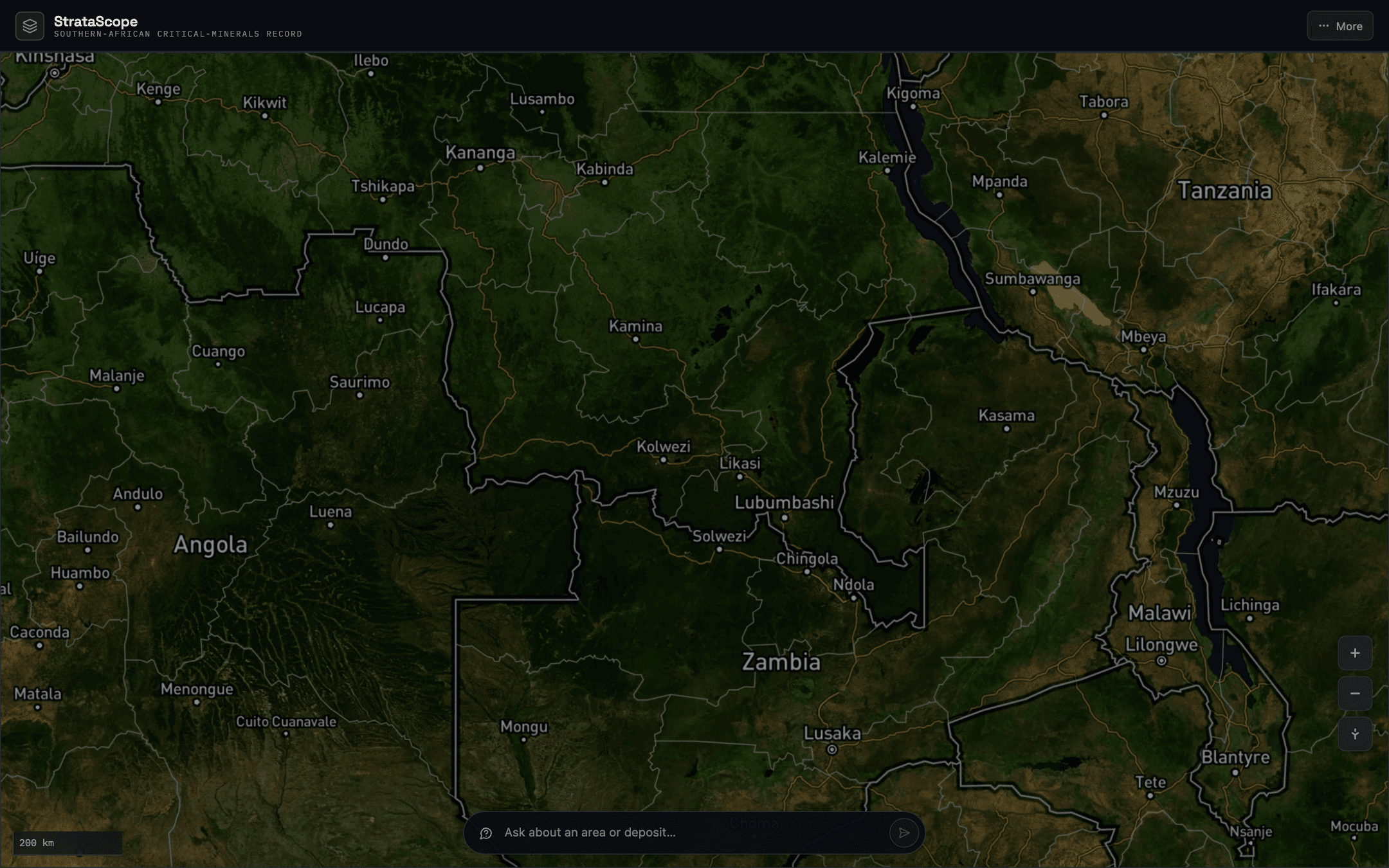Select the Mbeya city label
Viewport: 1389px width, 868px height.
coord(1143,337)
